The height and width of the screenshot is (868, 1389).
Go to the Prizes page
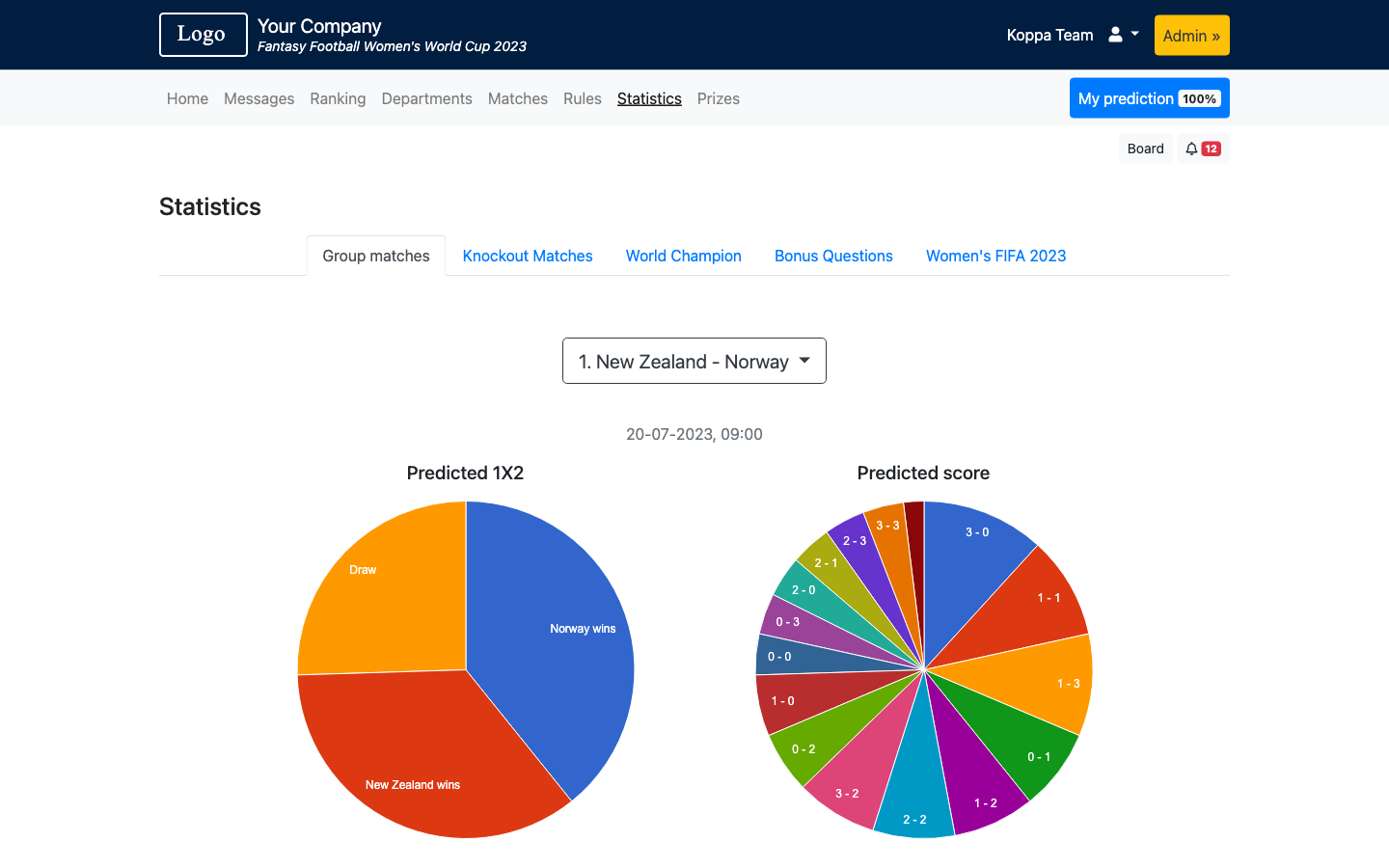pos(718,98)
